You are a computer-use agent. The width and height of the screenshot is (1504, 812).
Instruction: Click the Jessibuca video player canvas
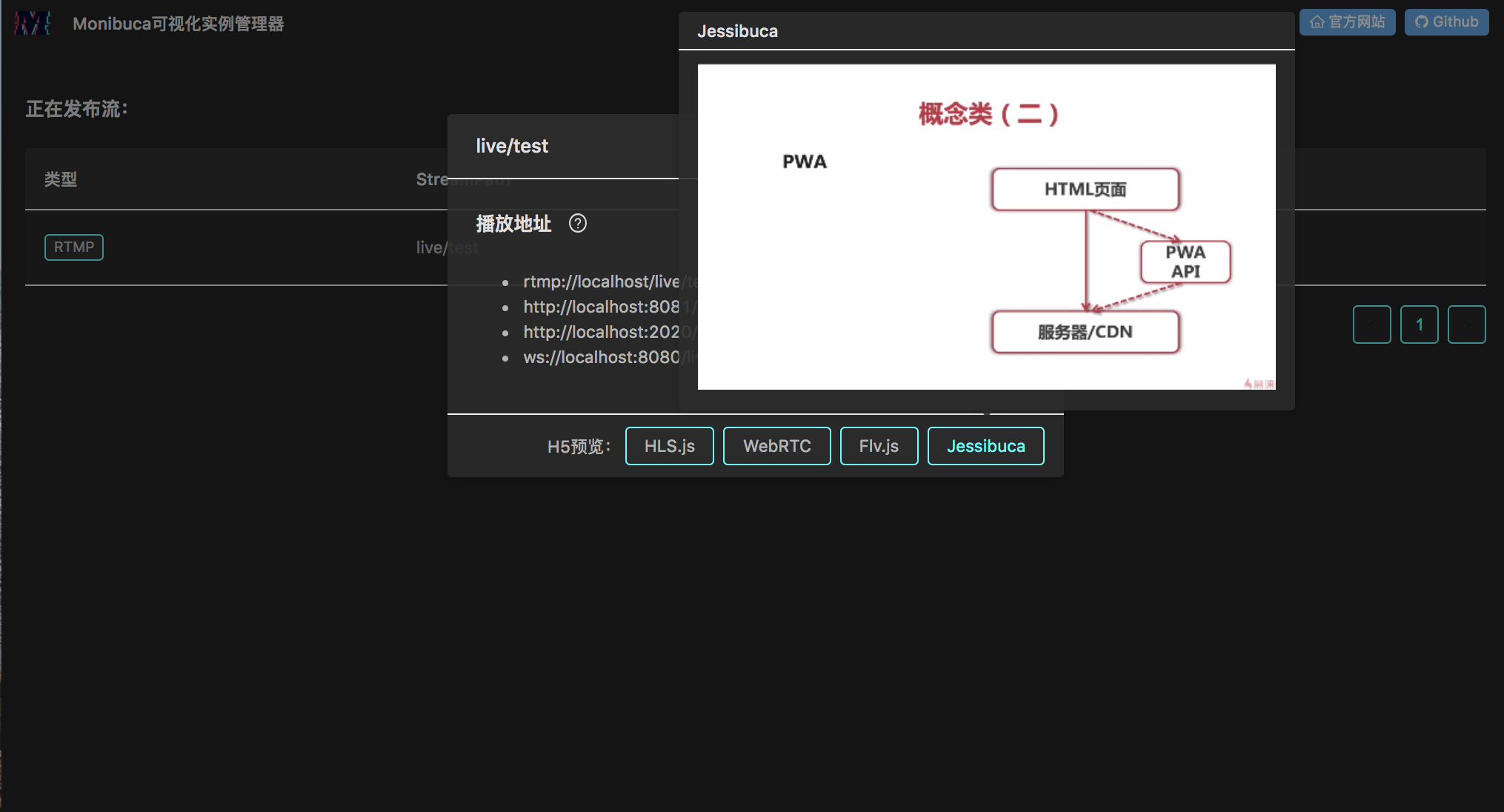click(x=986, y=227)
